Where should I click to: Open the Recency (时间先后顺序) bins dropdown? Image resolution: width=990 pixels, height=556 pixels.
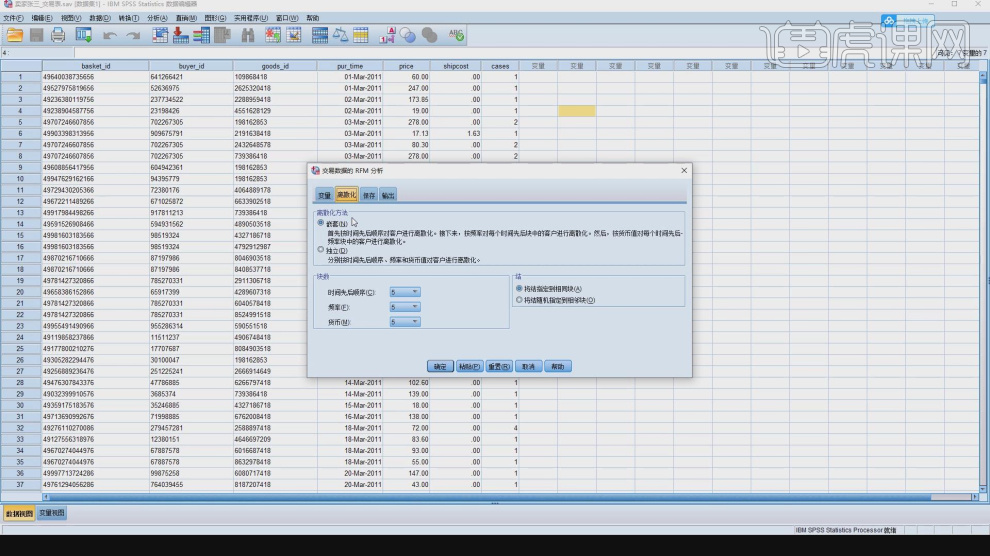pos(405,292)
